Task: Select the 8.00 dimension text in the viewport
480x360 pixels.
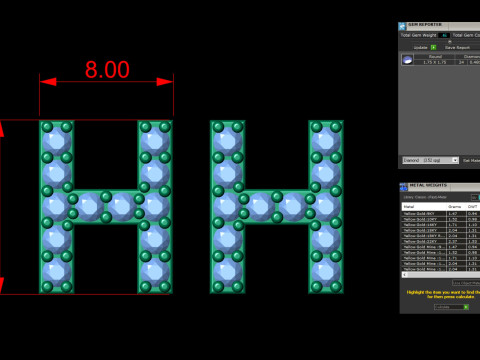Action: pyautogui.click(x=107, y=70)
